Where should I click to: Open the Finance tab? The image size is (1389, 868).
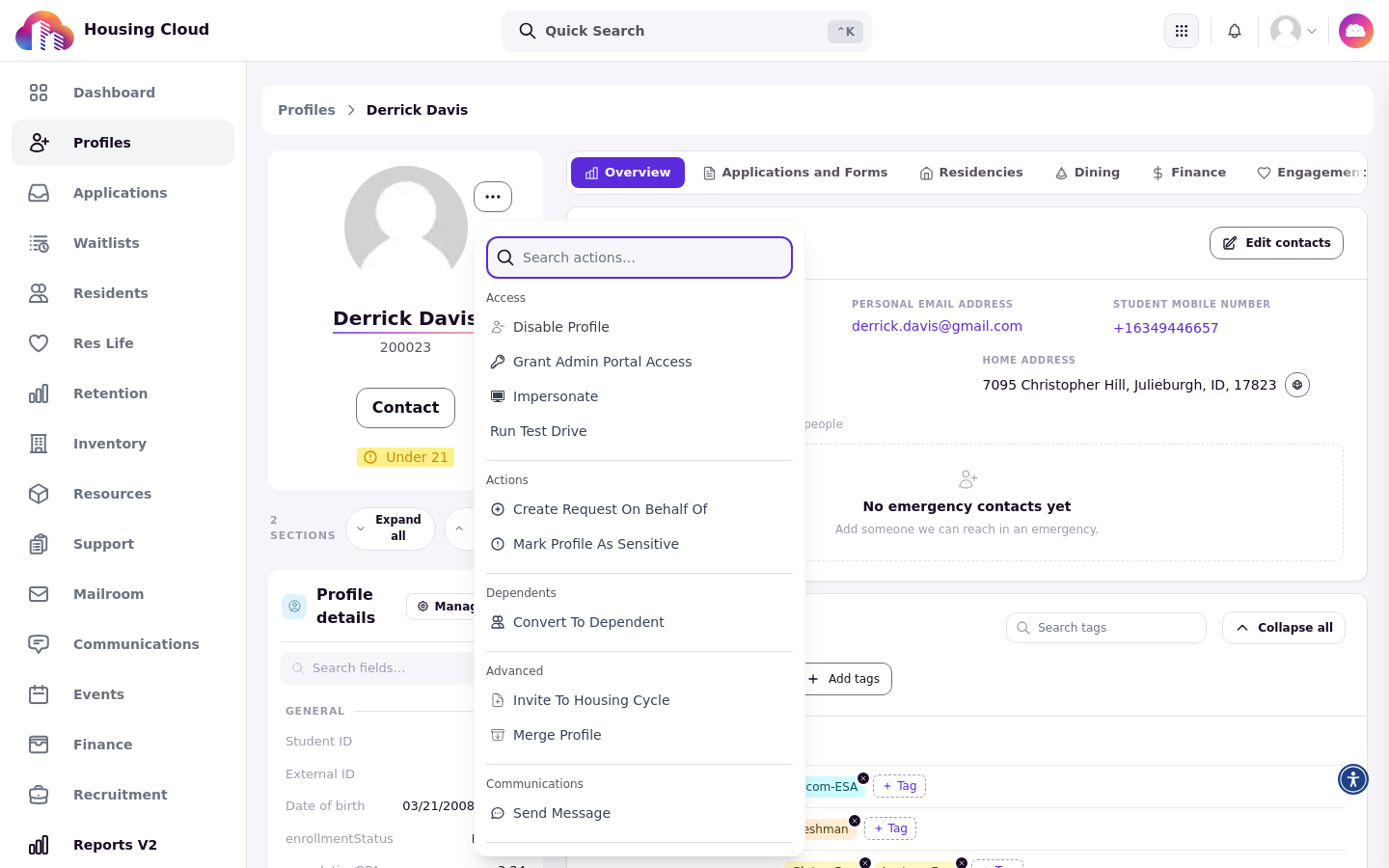point(1189,173)
